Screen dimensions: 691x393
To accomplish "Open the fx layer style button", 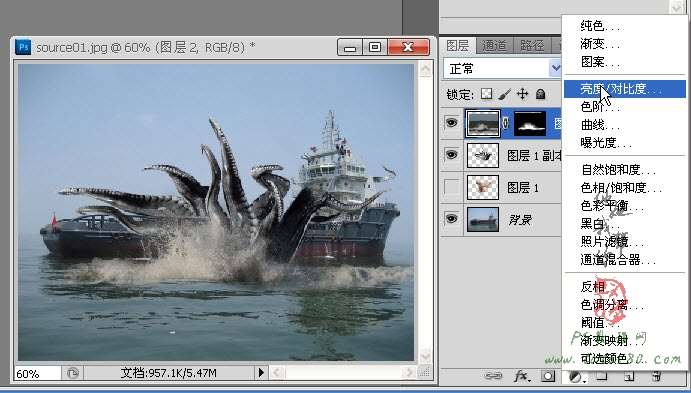I will click(521, 376).
